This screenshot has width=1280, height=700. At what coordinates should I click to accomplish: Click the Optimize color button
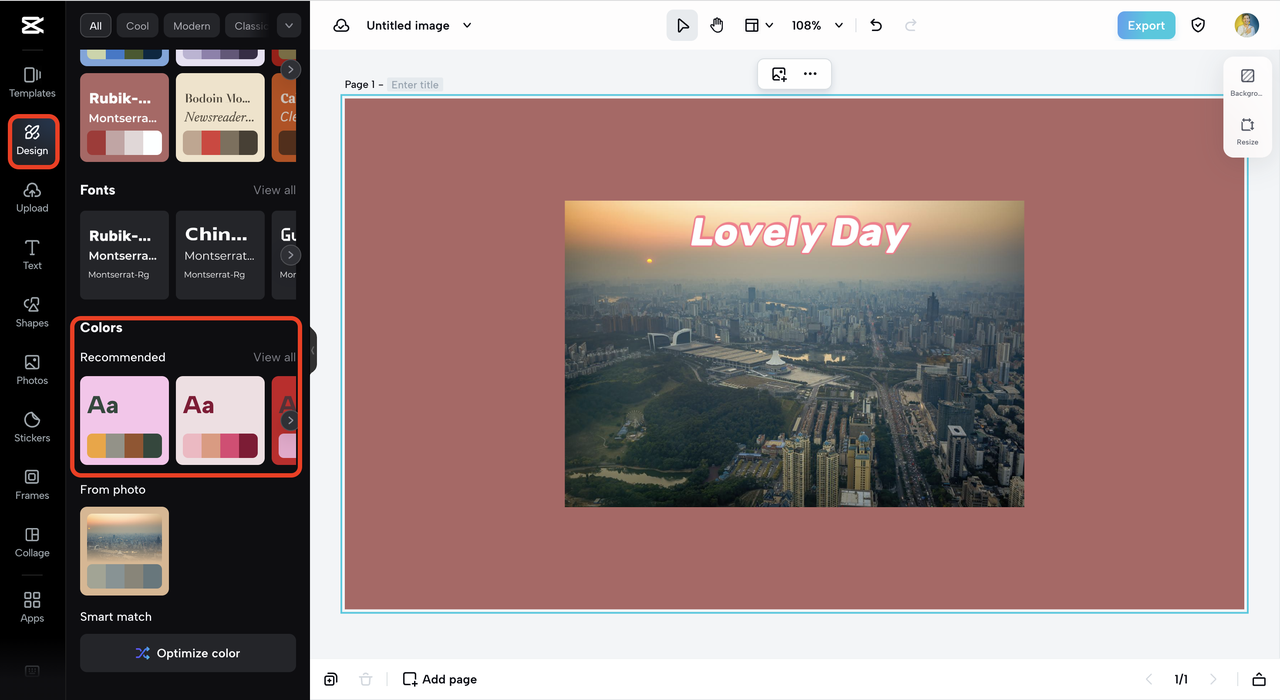point(188,653)
